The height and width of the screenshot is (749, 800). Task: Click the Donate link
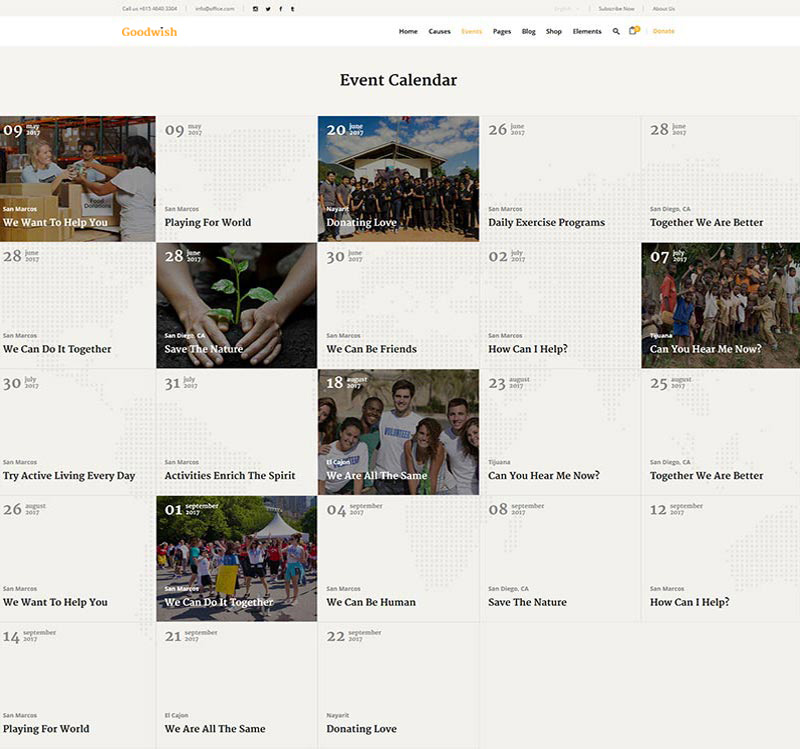[x=664, y=31]
